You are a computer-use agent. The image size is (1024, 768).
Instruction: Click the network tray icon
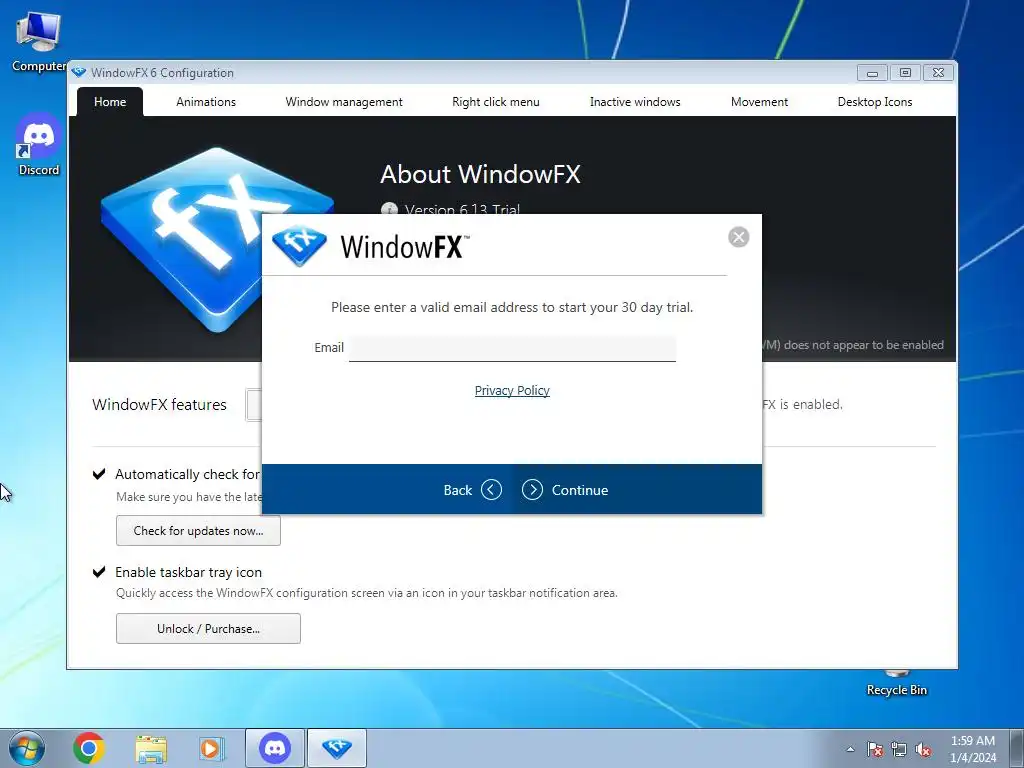[899, 749]
